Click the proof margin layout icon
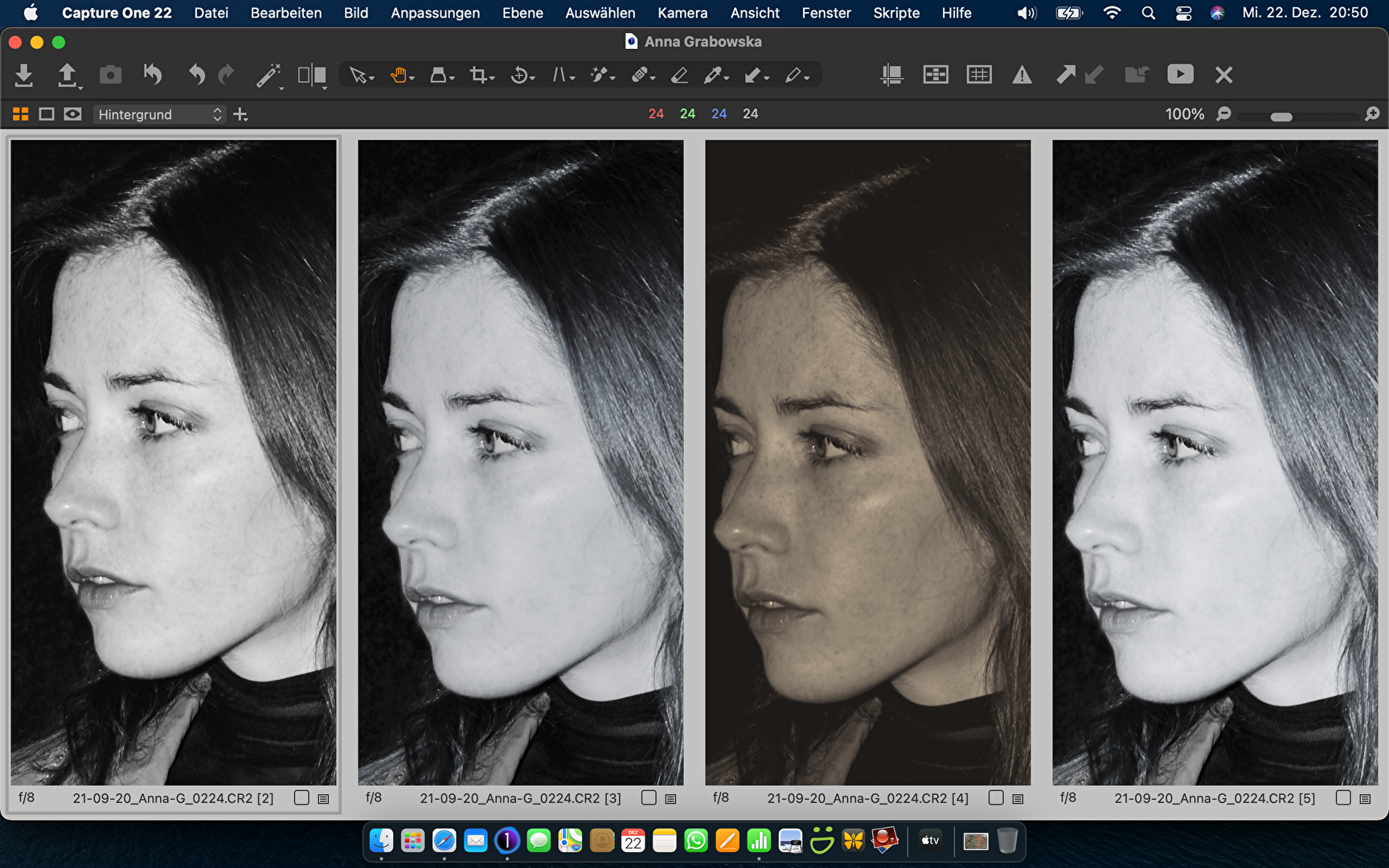The height and width of the screenshot is (868, 1389). [x=936, y=75]
